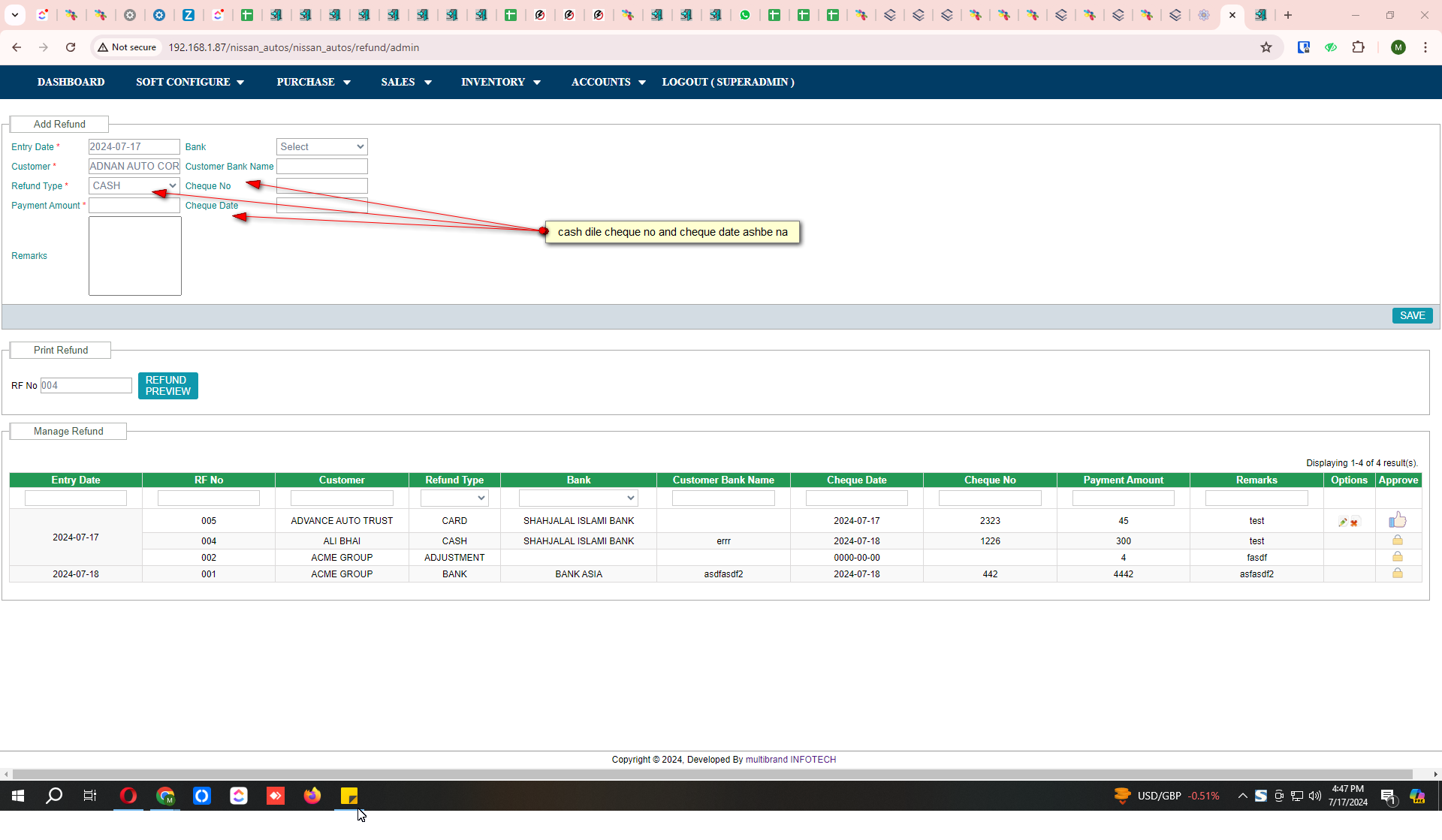Go to DASHBOARD menu item

(x=71, y=82)
